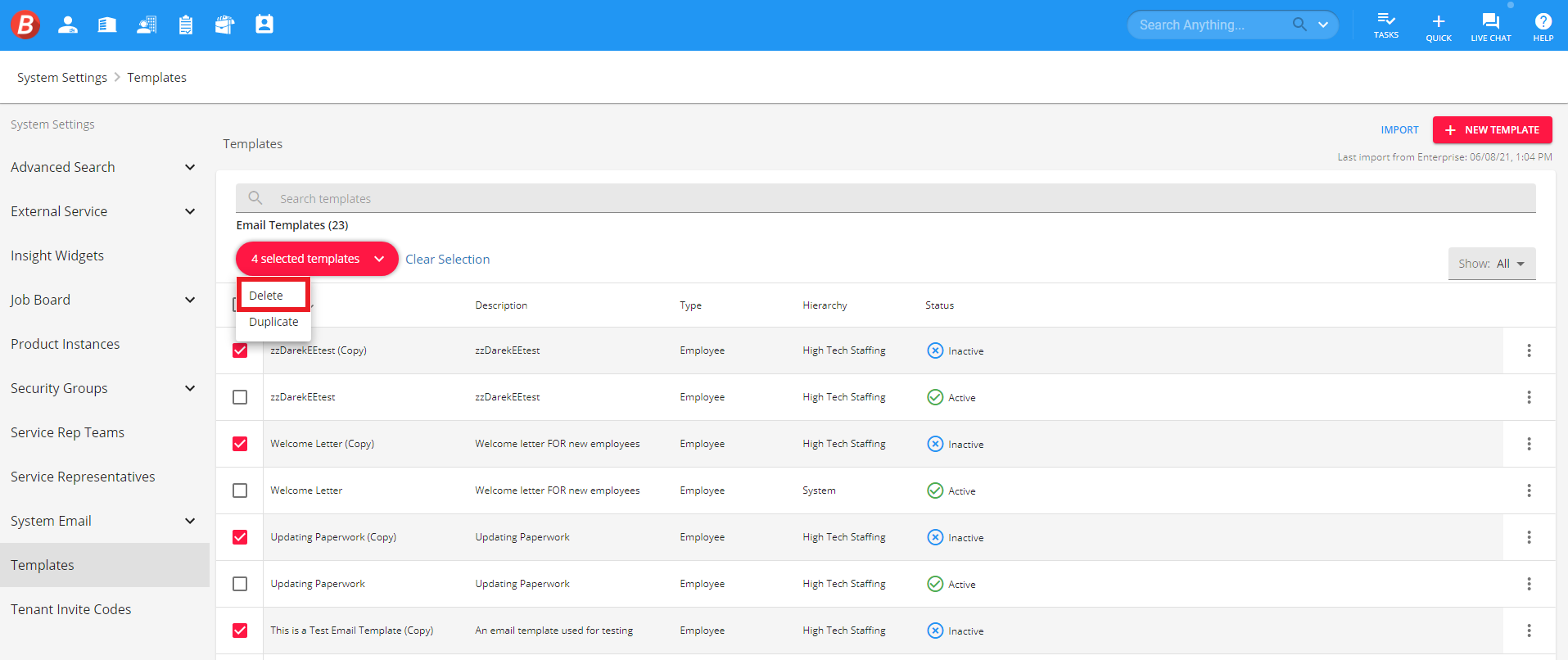Click 'Welcome letter FOR new employees' in Copy row
This screenshot has width=1568, height=660.
(558, 443)
